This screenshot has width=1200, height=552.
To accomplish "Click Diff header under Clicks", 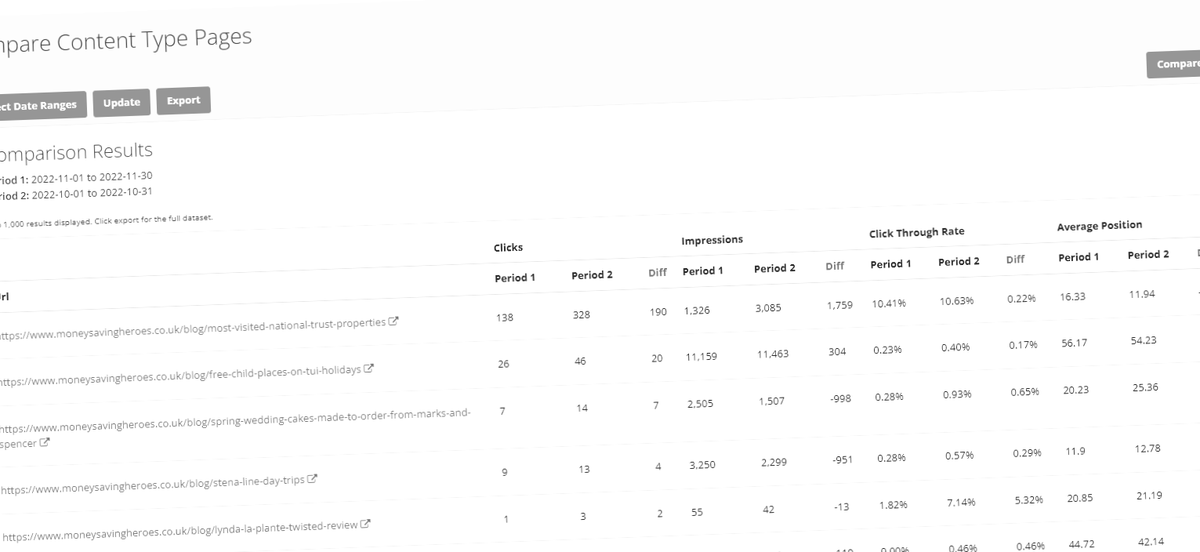I will [656, 272].
